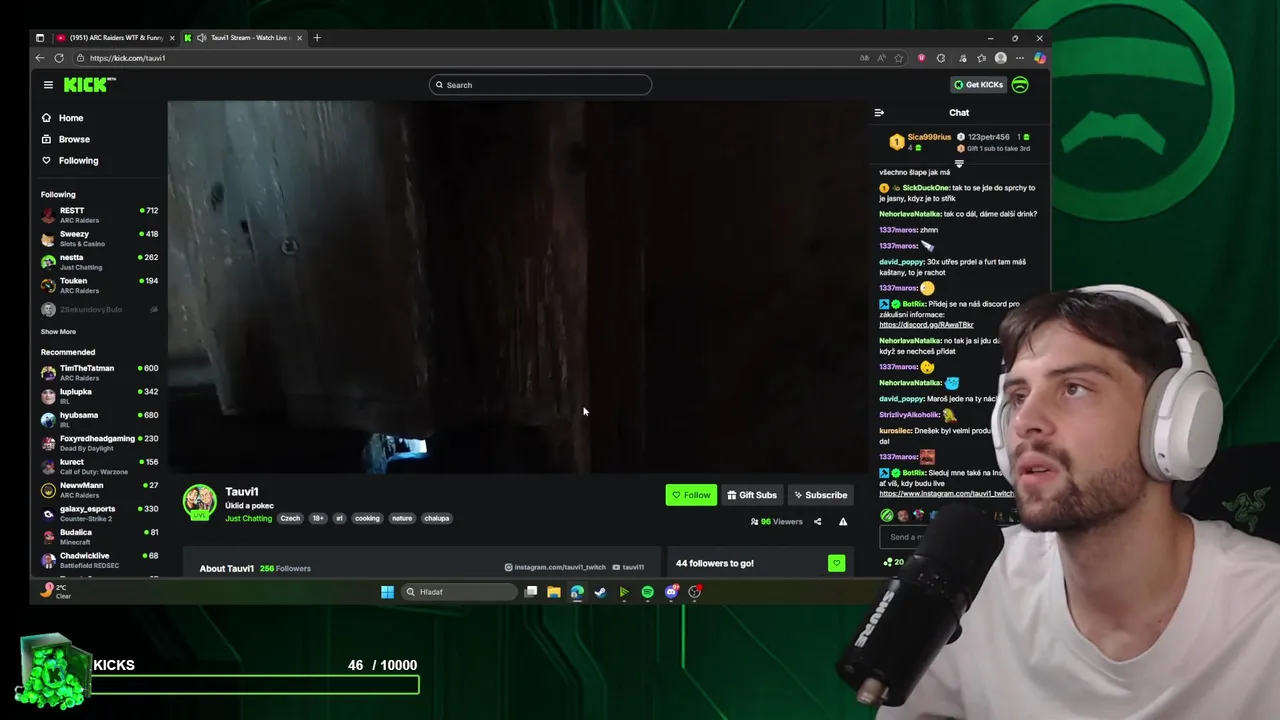
Task: Open kurect recommended channel
Action: tap(99, 466)
